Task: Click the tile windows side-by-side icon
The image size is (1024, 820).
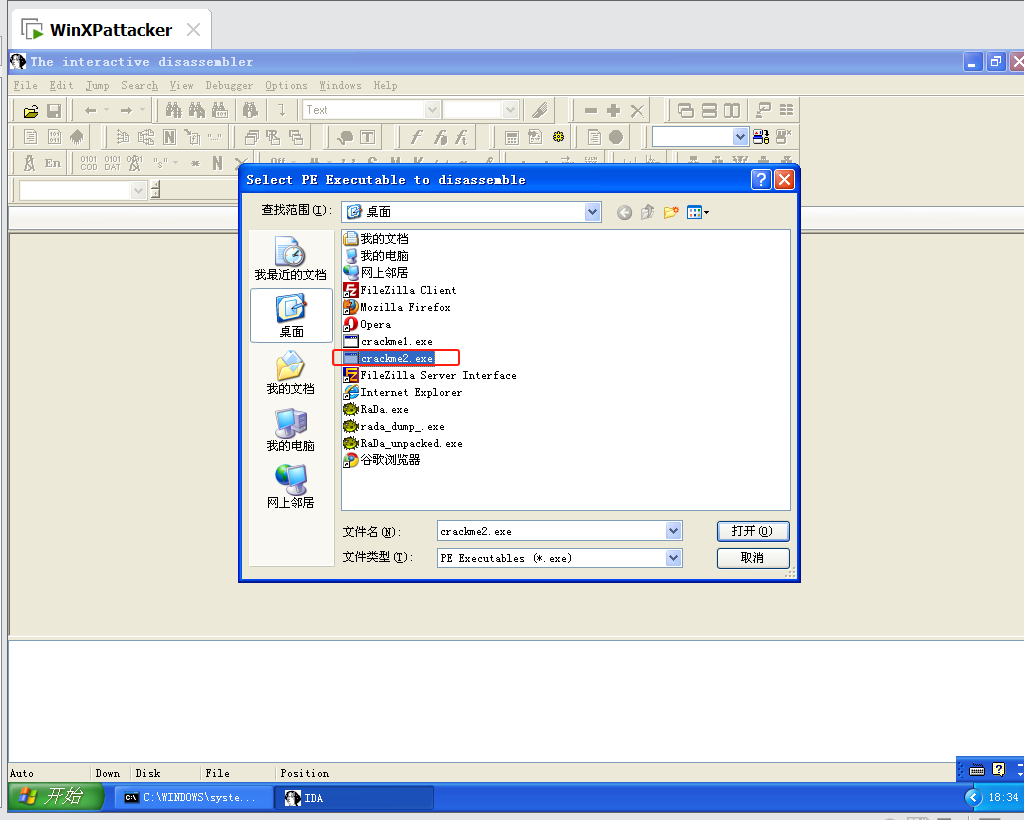Action: point(732,111)
